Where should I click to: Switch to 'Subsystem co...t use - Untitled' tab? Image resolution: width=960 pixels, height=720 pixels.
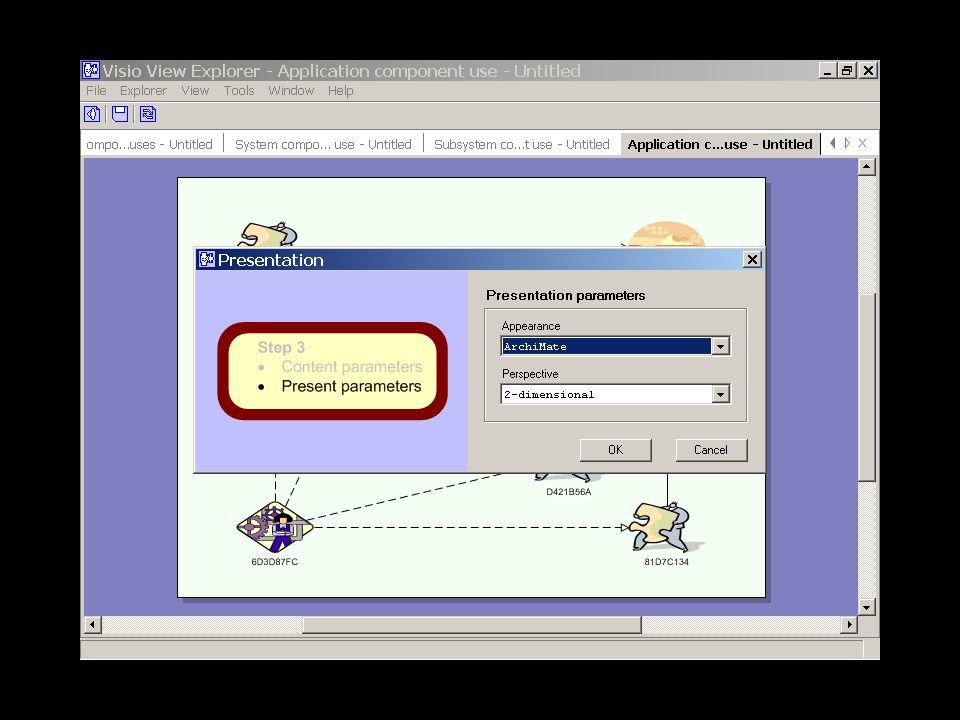[x=522, y=144]
